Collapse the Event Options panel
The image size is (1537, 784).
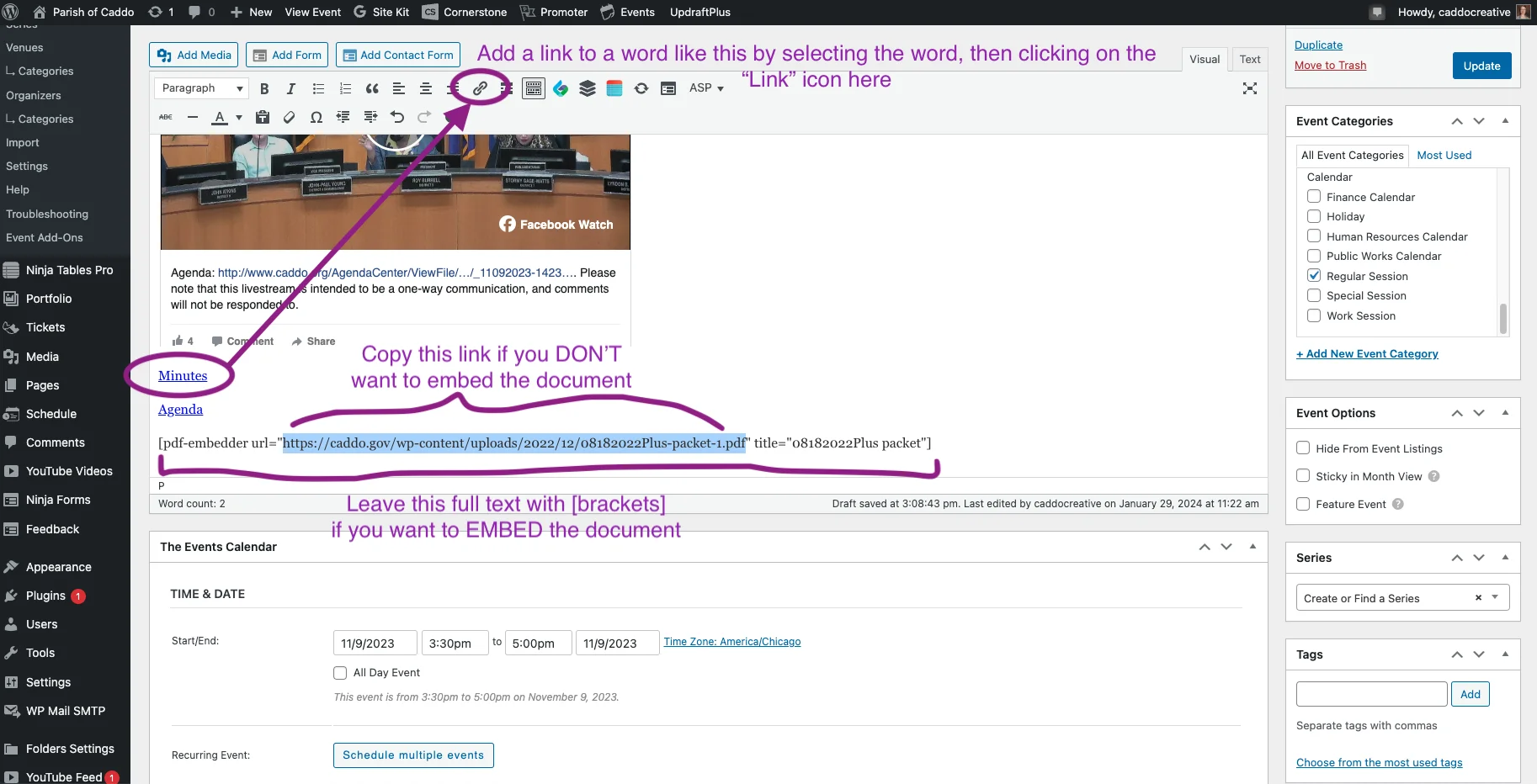(1505, 413)
